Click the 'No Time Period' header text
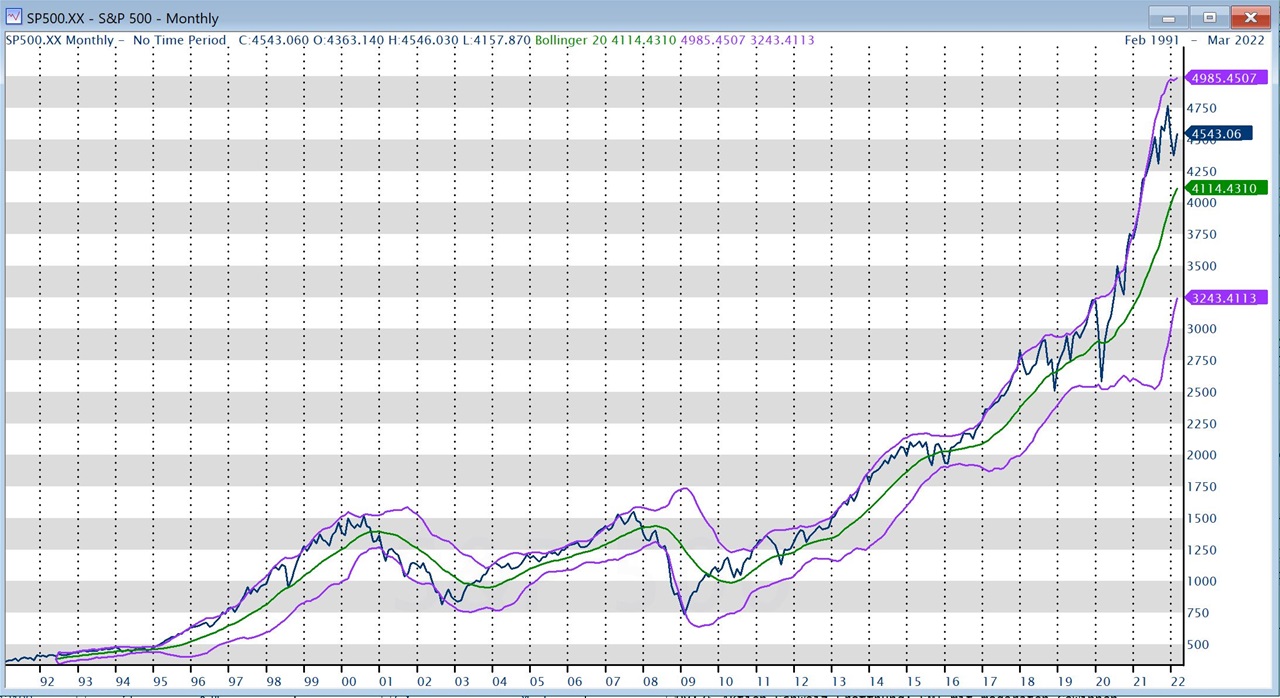The width and height of the screenshot is (1280, 698). [x=179, y=40]
